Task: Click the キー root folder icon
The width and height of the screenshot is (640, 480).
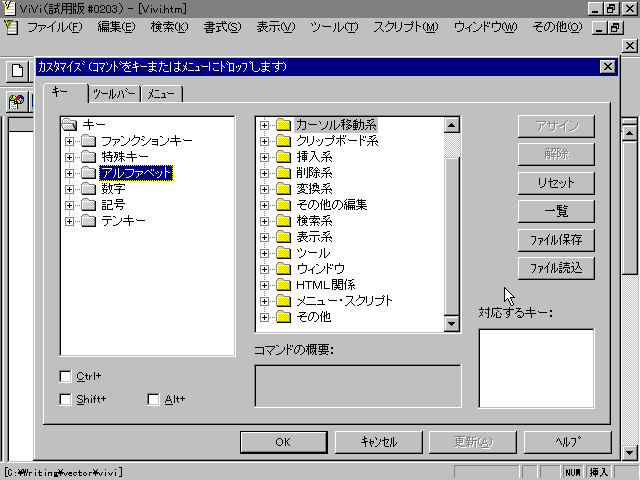Action: [70, 124]
